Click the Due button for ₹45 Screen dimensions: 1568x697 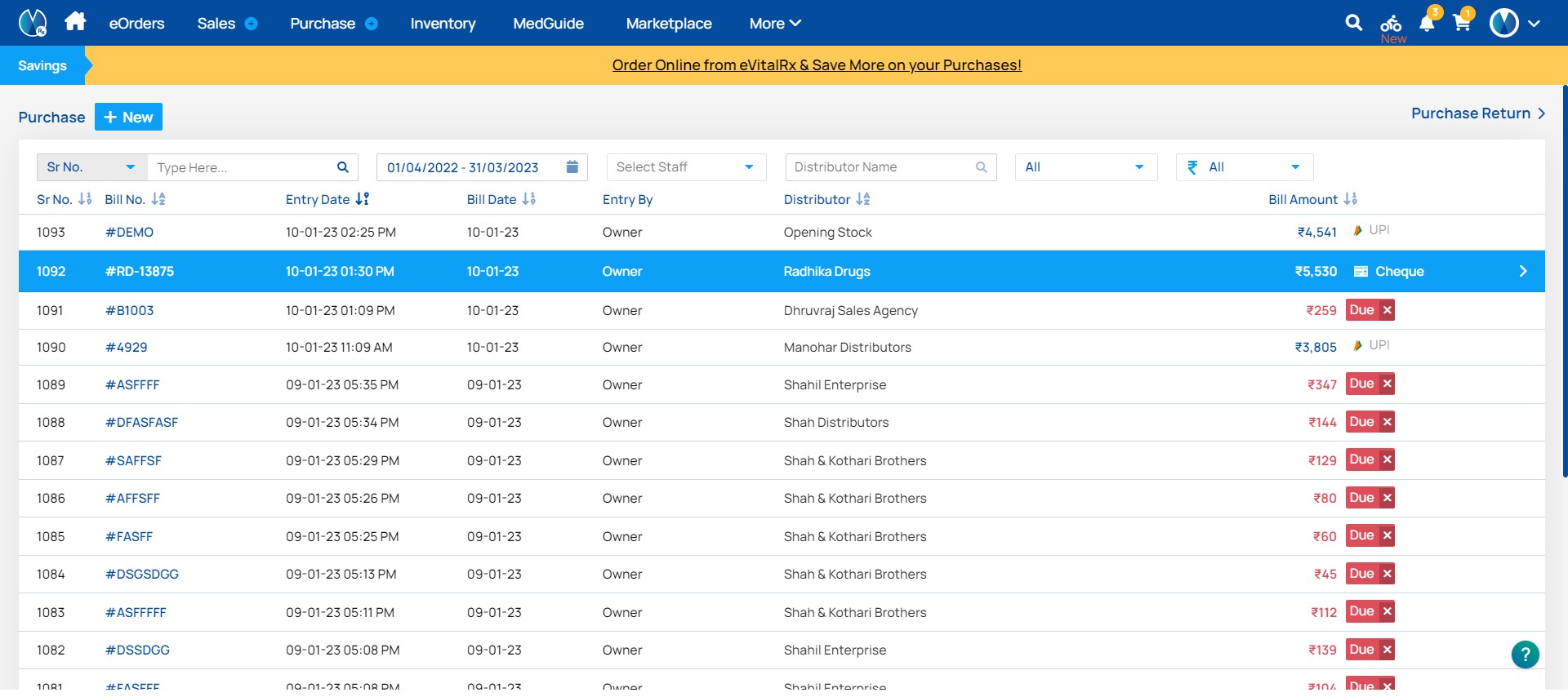click(x=1362, y=574)
